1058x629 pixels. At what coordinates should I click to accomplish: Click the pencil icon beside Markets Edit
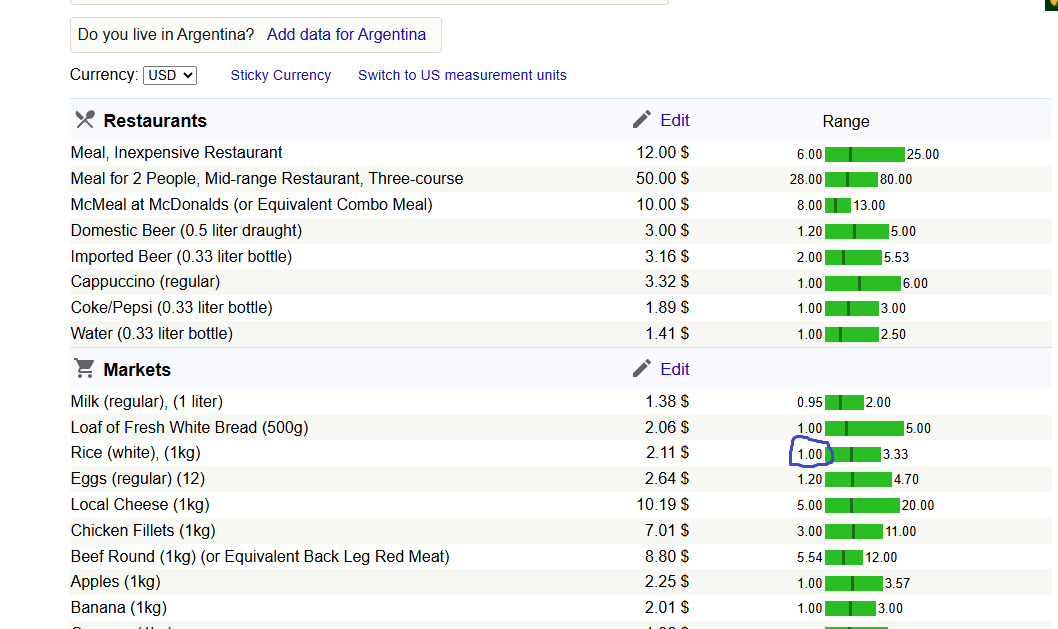(642, 369)
